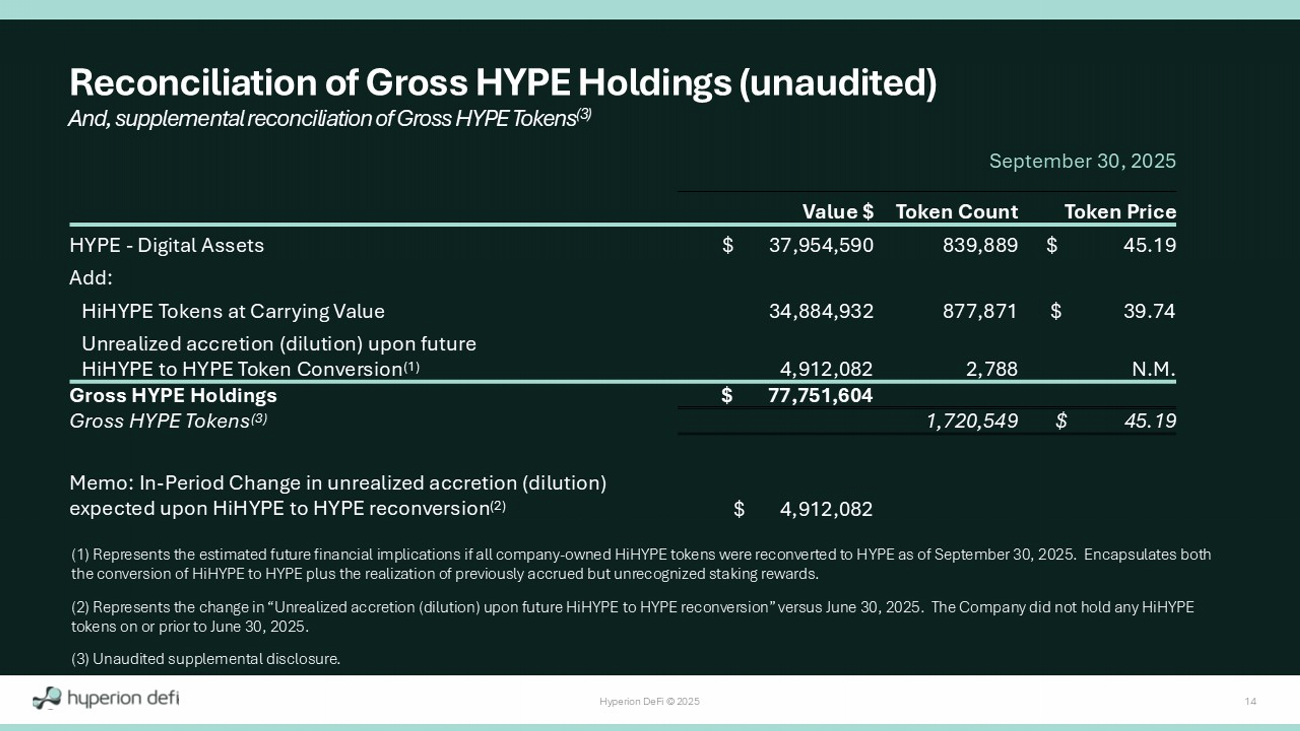1300x731 pixels.
Task: Click footnote (3) 'Unaudited supplemental disclosure'
Action: [205, 659]
